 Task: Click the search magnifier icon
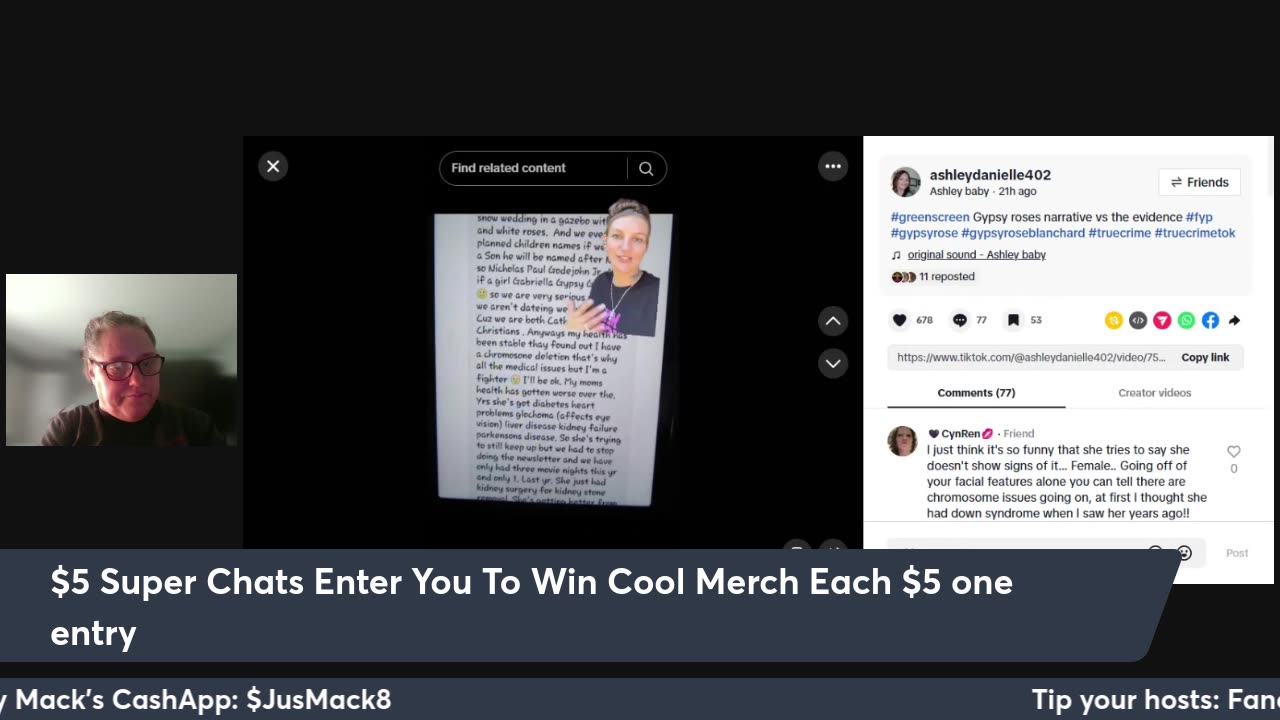point(646,168)
